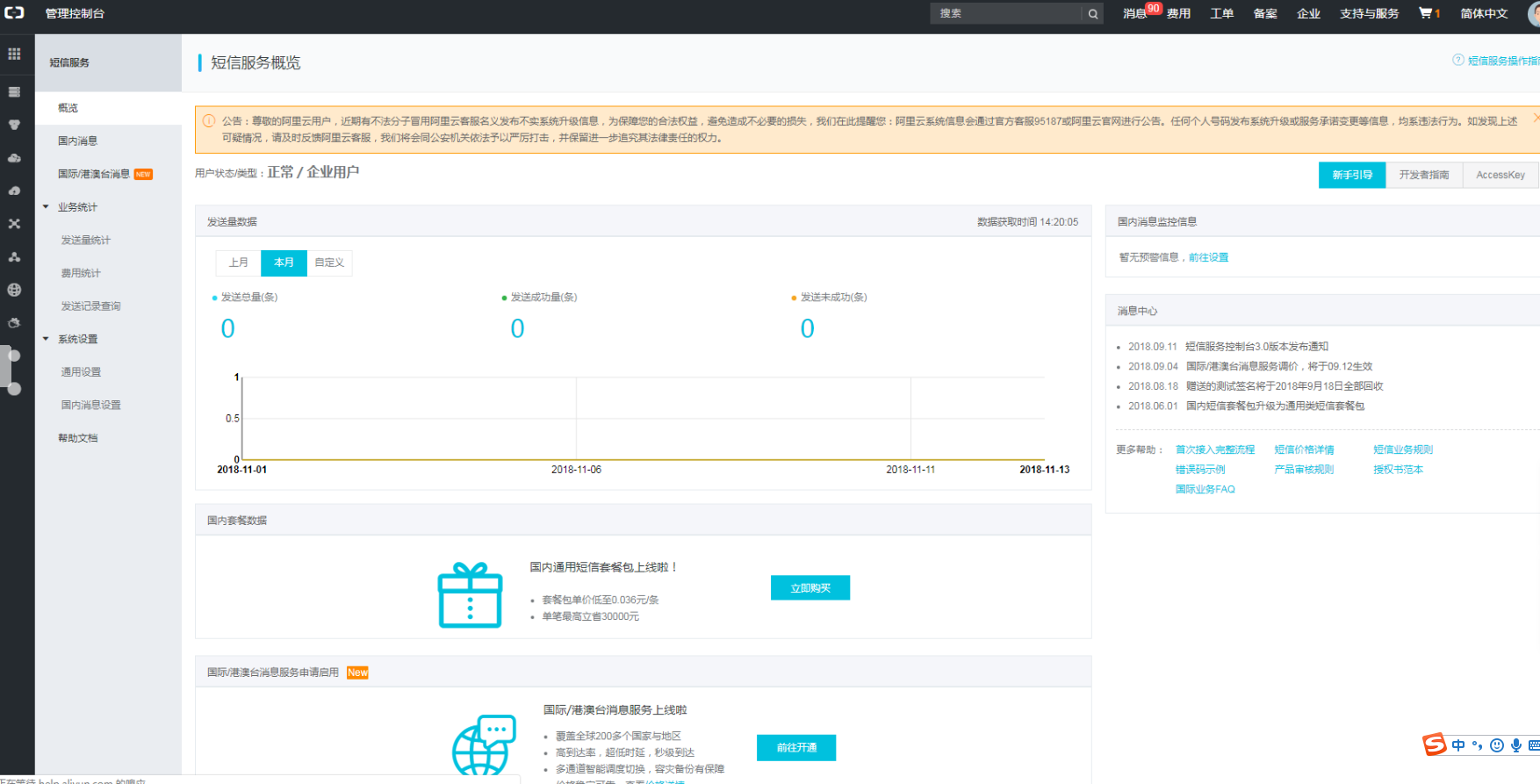Switch to the 自定义 date tab
Viewport: 1540px width, 784px height.
329,263
